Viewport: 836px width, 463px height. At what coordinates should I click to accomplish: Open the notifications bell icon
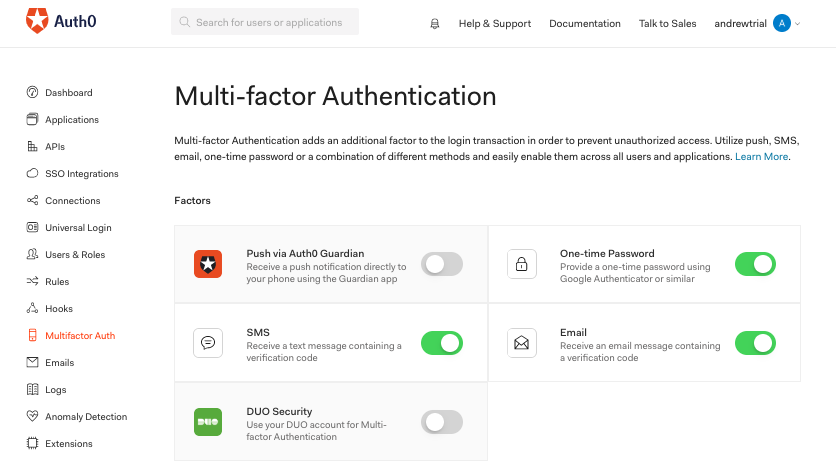click(434, 23)
